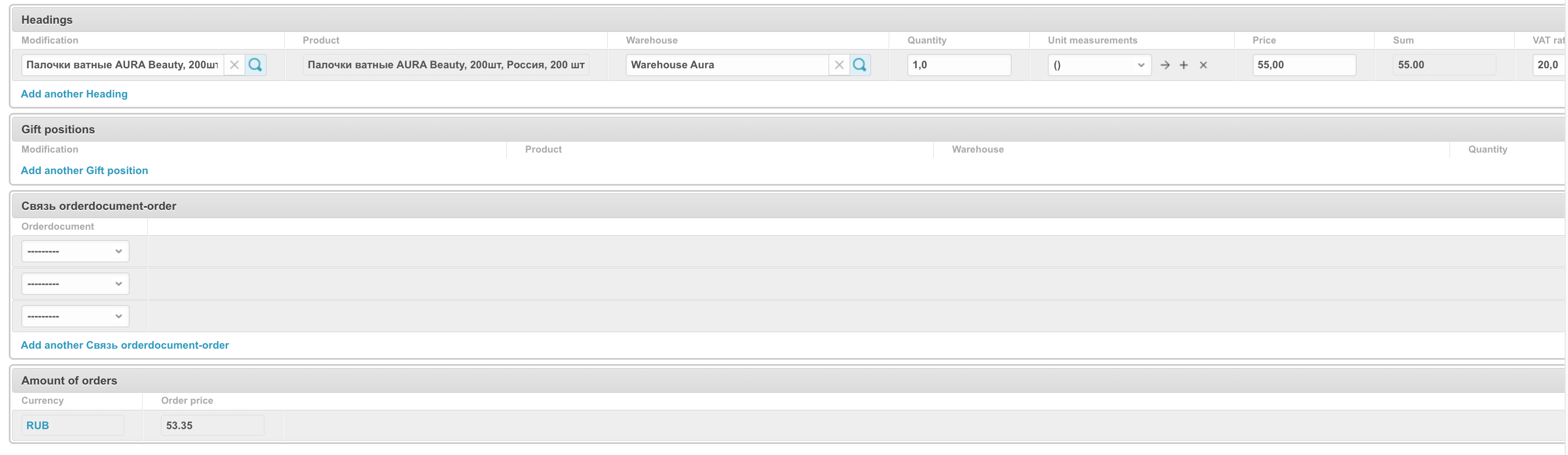Click the Modification text input
This screenshot has width=1568, height=455.
click(x=122, y=65)
